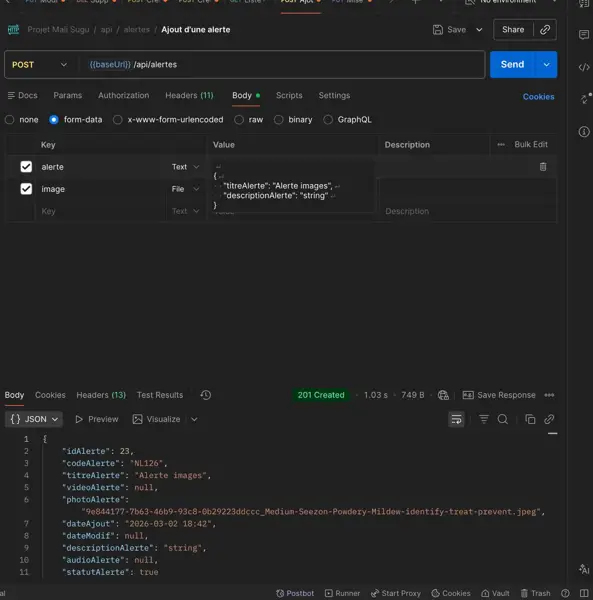
Task: Switch to the Authorization tab
Action: [x=124, y=96]
